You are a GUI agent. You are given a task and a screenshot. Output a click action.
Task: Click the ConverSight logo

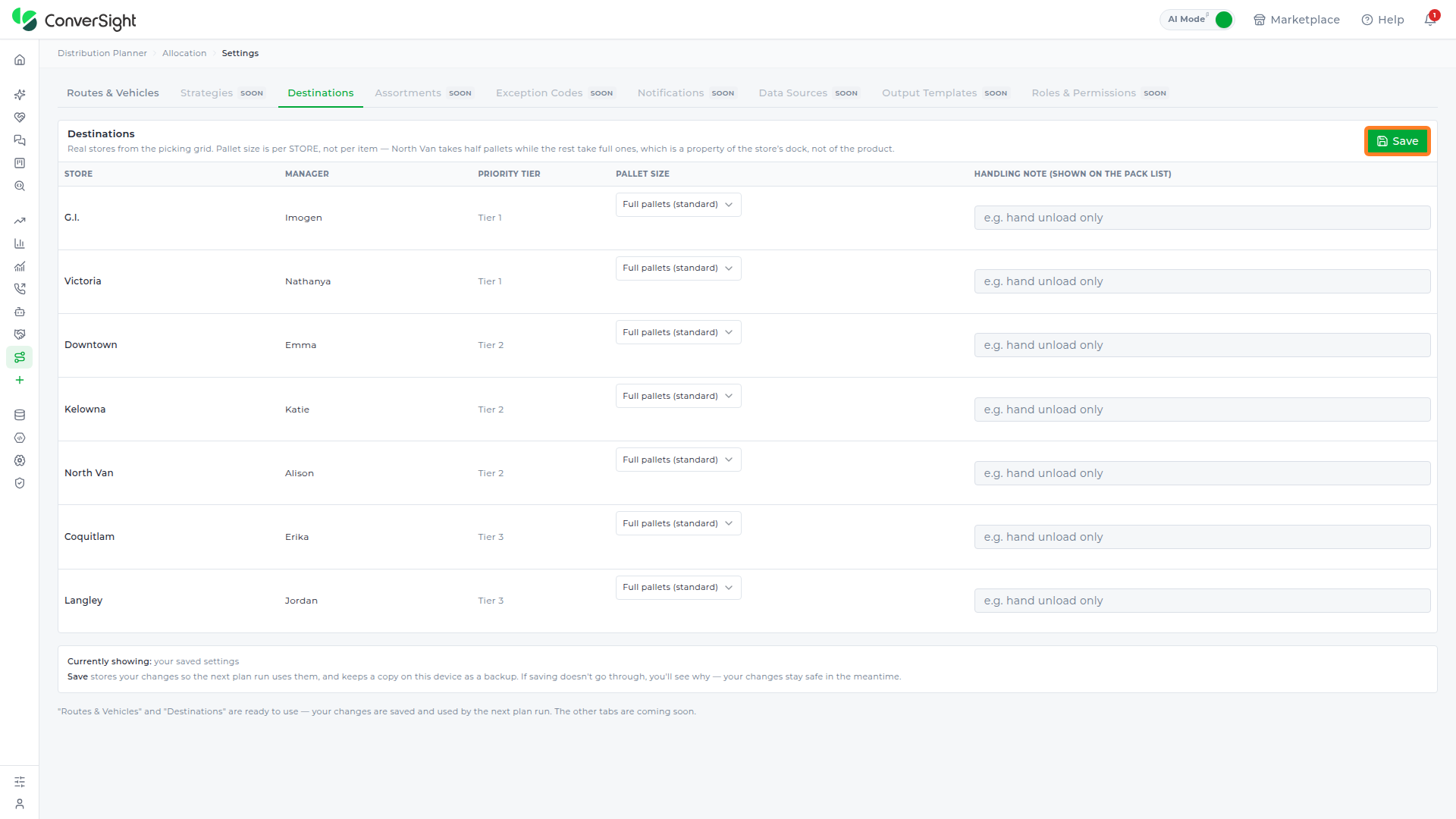pyautogui.click(x=74, y=20)
